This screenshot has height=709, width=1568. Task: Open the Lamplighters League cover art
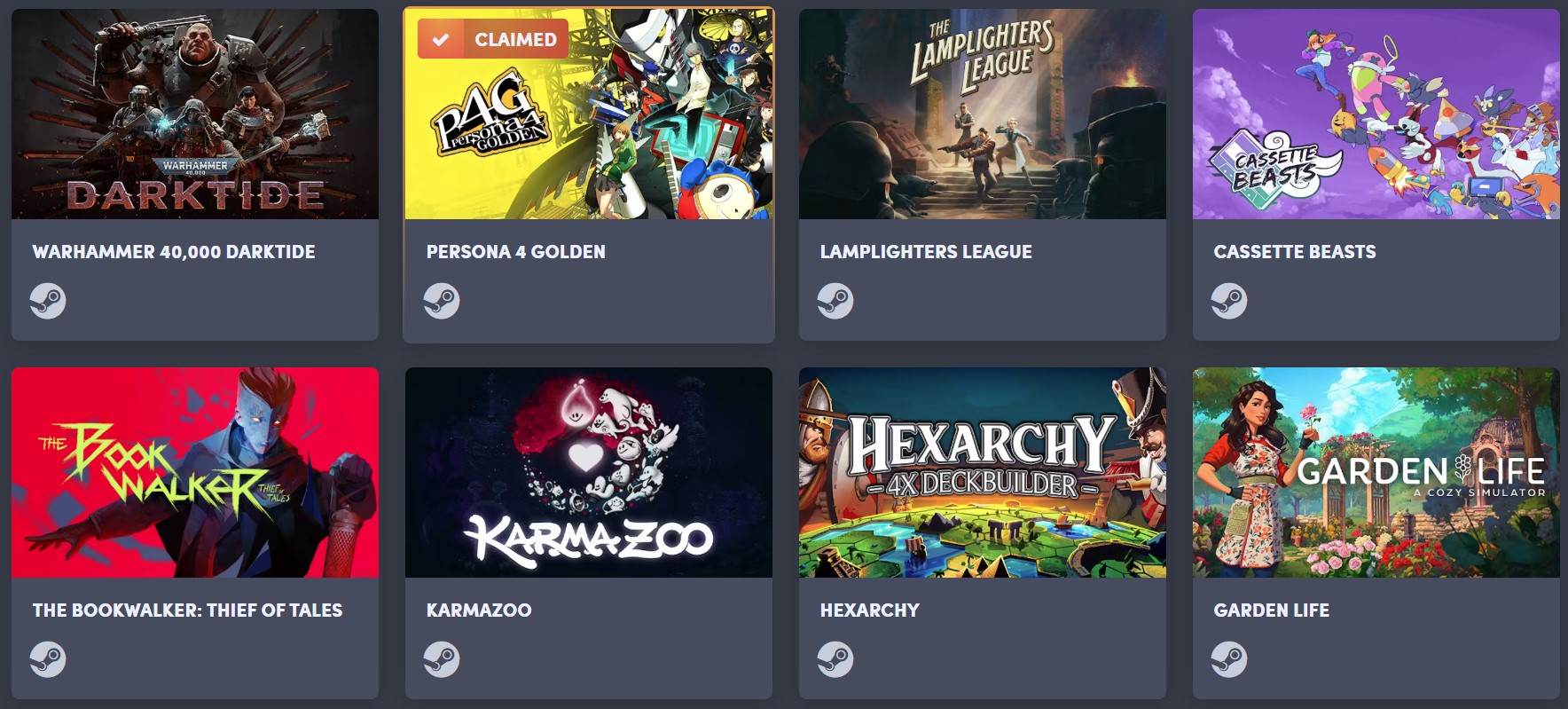(983, 114)
